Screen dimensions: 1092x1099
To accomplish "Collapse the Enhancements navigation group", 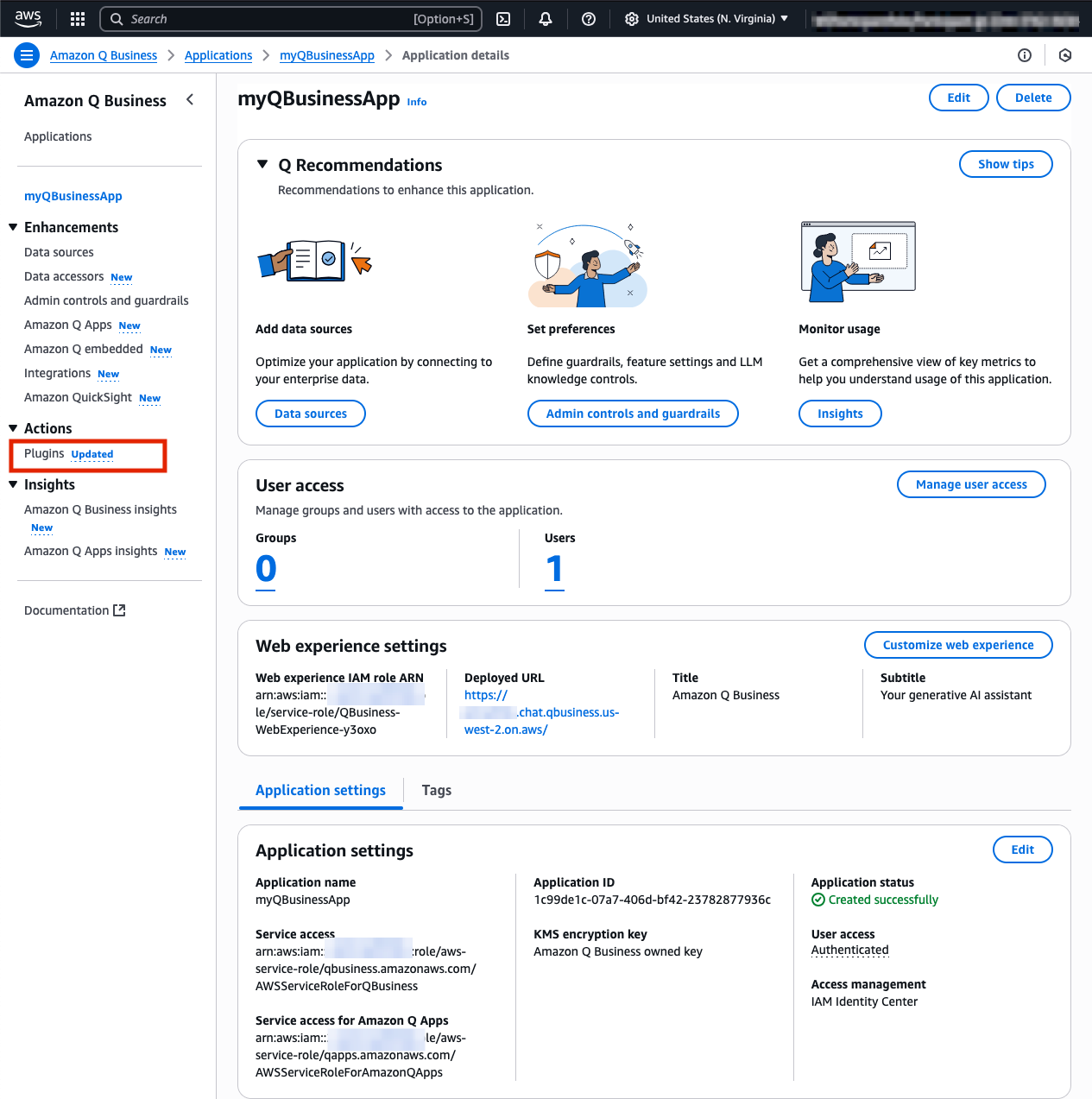I will point(13,227).
